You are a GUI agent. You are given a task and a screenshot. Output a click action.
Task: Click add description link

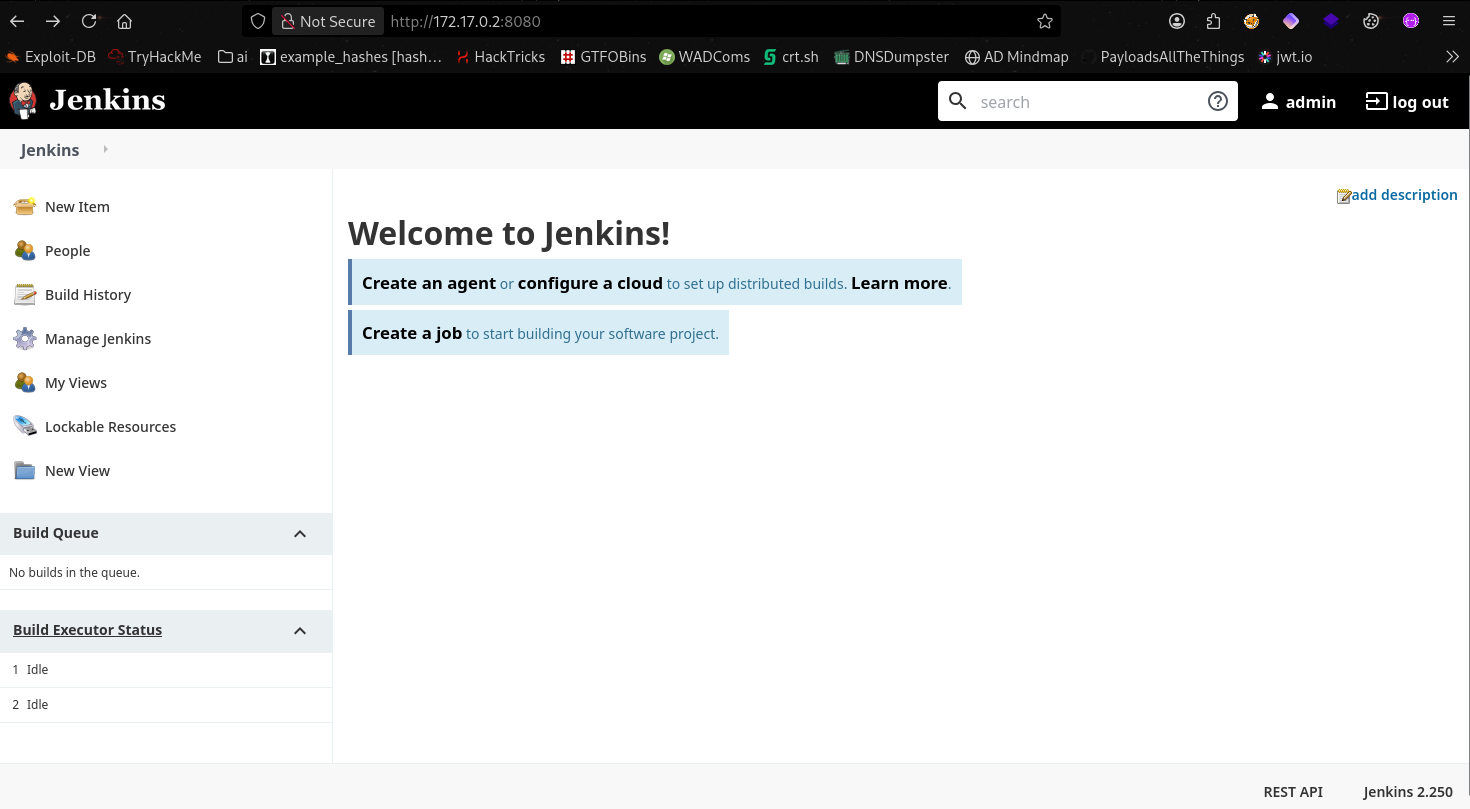pyautogui.click(x=1404, y=195)
